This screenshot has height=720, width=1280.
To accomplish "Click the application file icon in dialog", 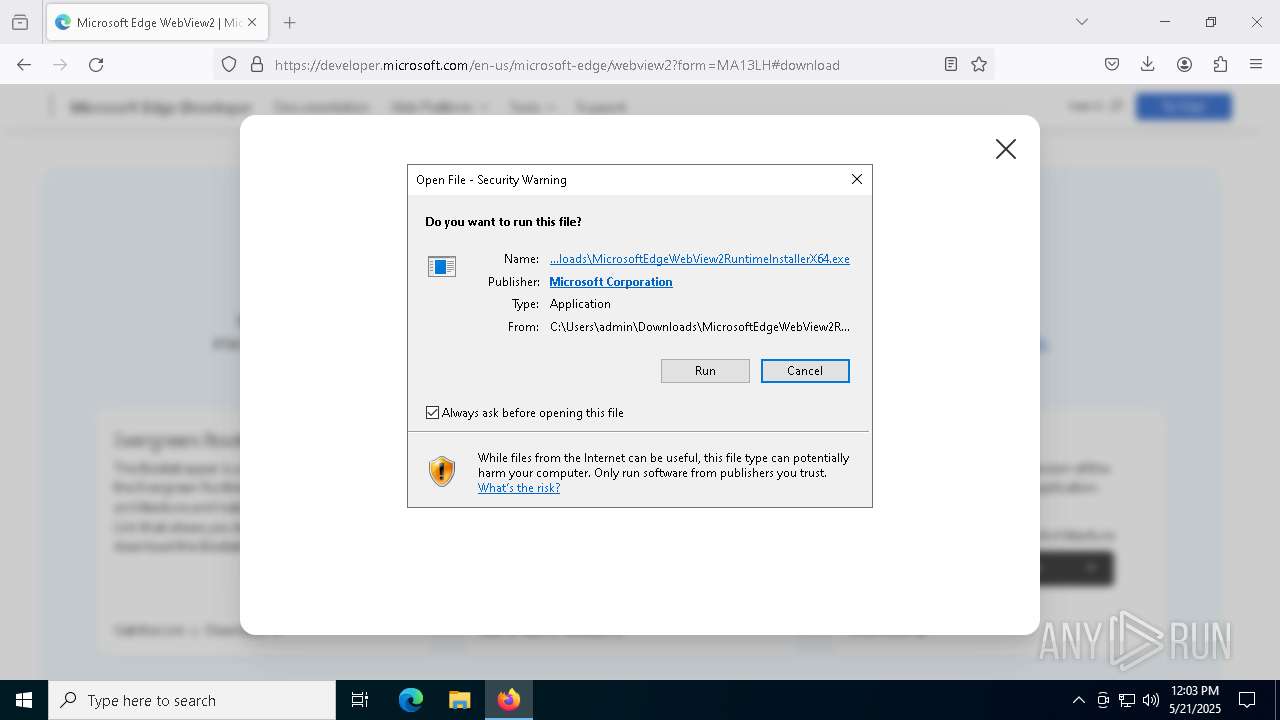I will pos(442,266).
